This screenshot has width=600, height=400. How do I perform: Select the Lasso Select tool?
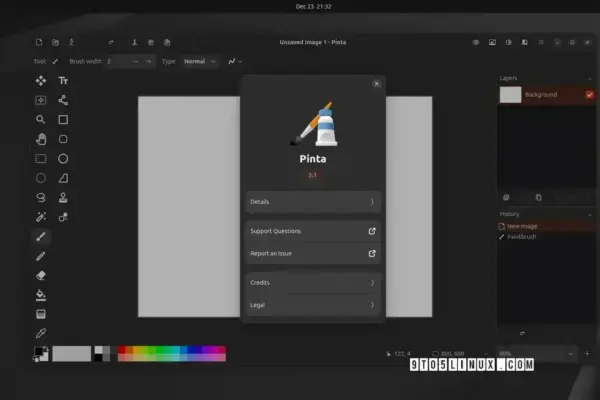coord(41,198)
